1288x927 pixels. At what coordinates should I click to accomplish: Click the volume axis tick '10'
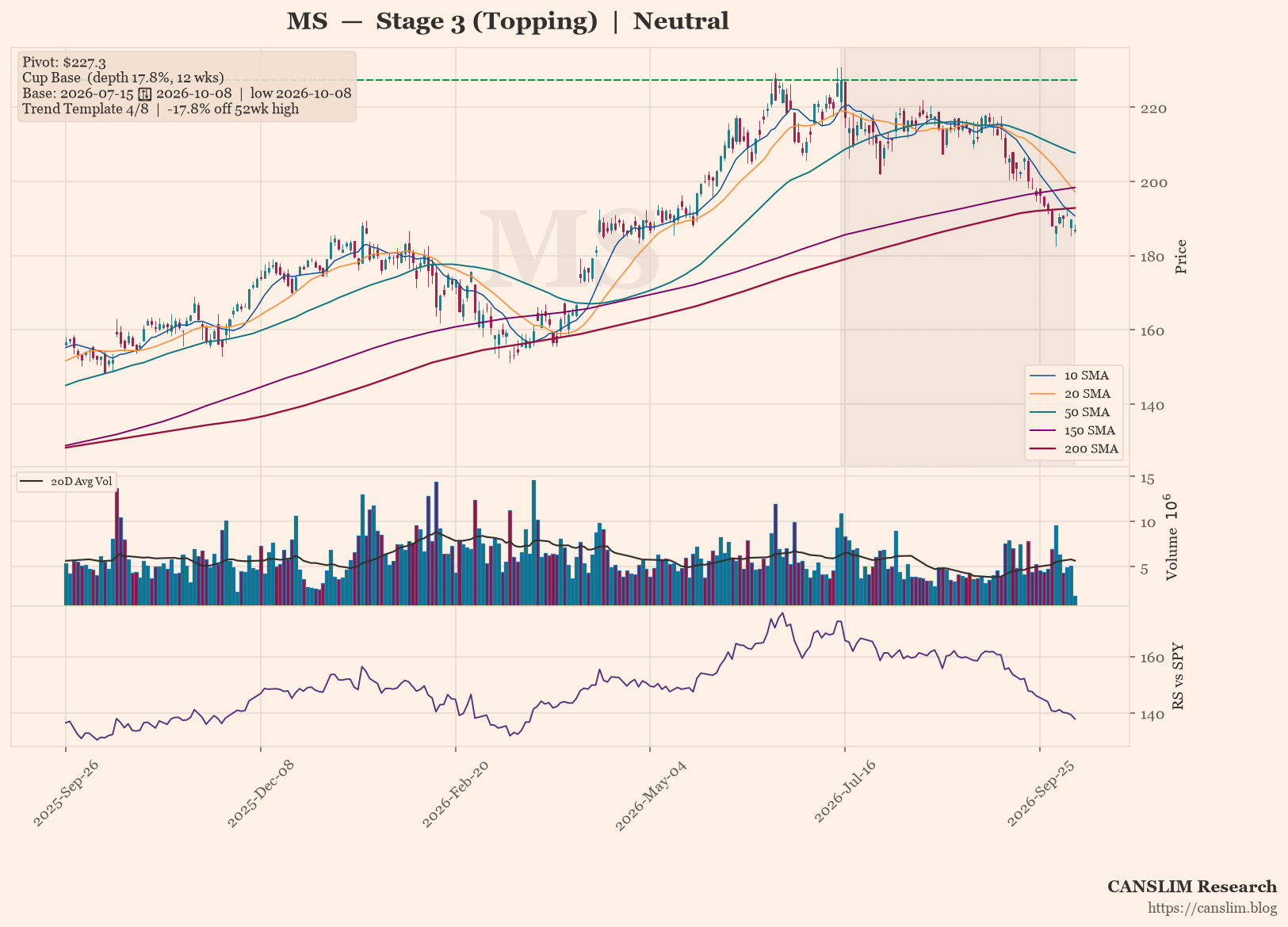1147,522
